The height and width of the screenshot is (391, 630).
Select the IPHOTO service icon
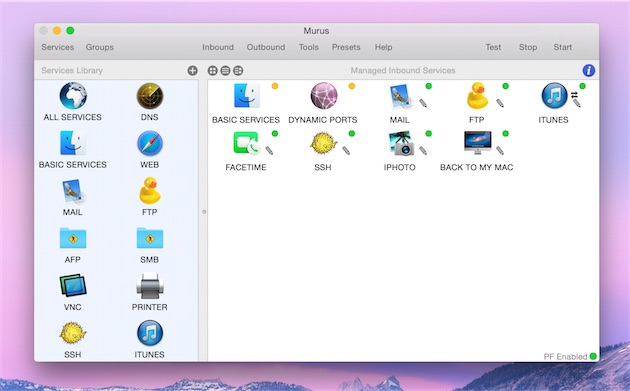[x=400, y=143]
